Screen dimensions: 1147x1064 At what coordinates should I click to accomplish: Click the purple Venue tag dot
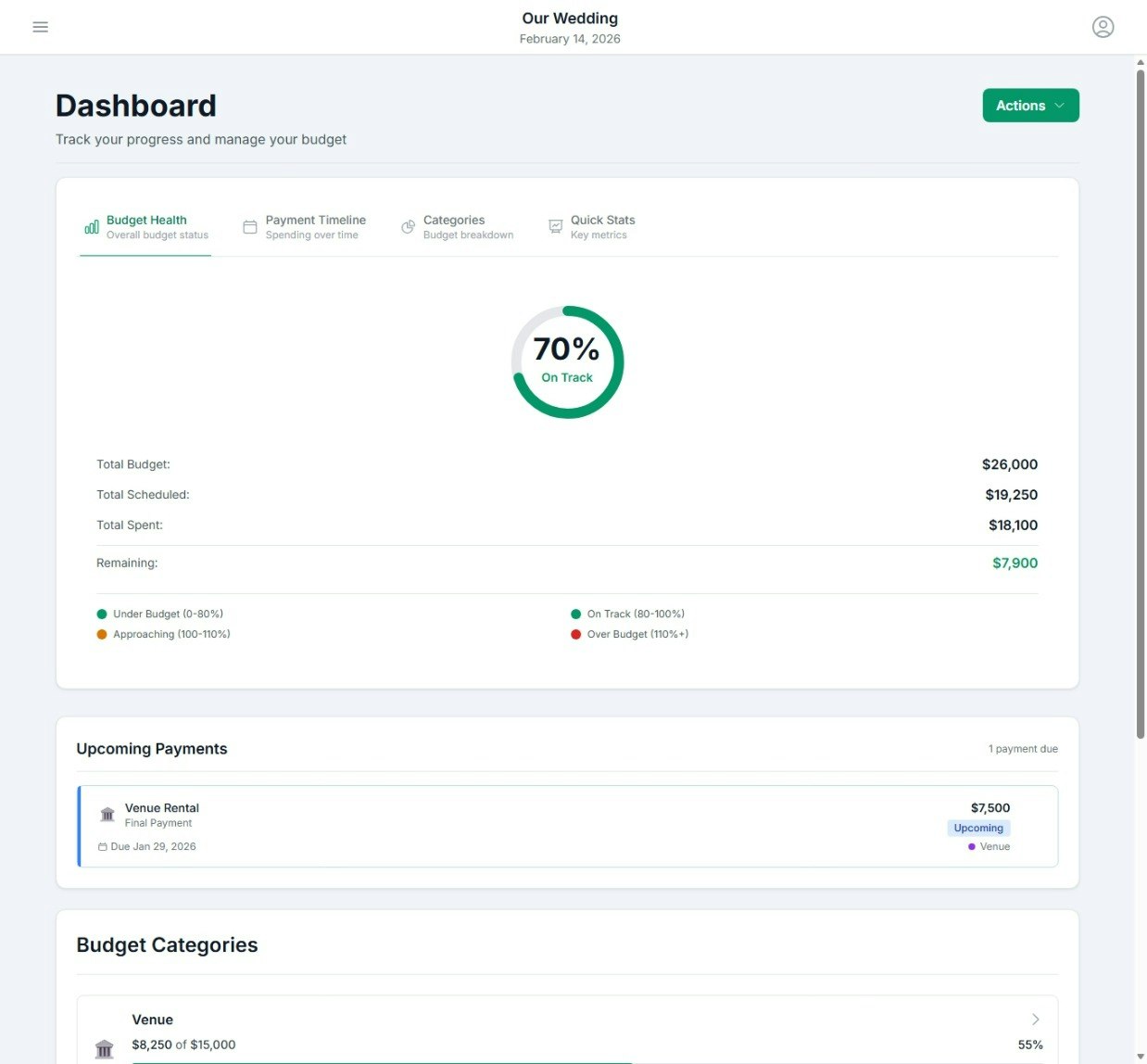[971, 846]
